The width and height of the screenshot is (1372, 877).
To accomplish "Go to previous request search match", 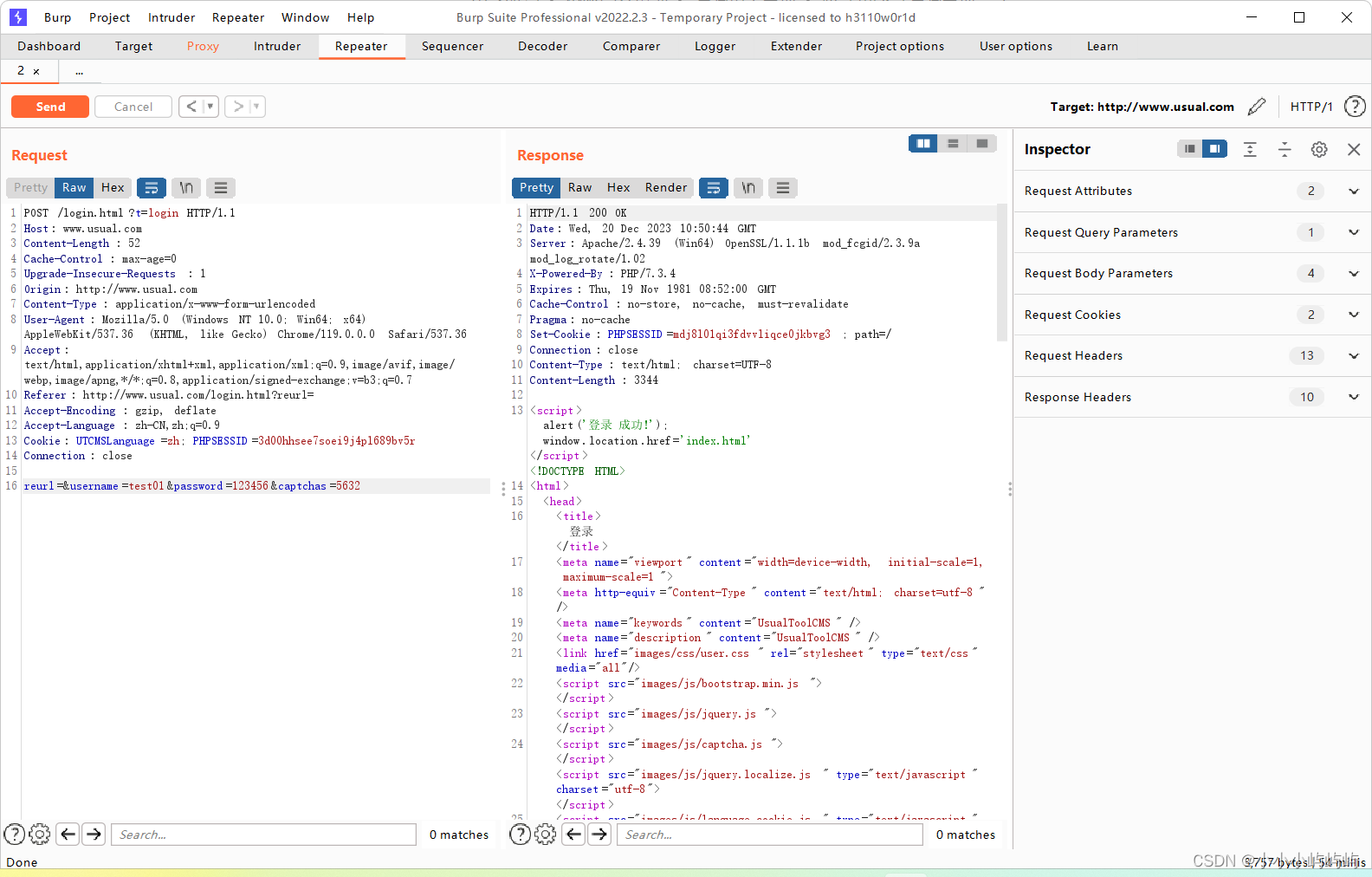I will coord(68,835).
